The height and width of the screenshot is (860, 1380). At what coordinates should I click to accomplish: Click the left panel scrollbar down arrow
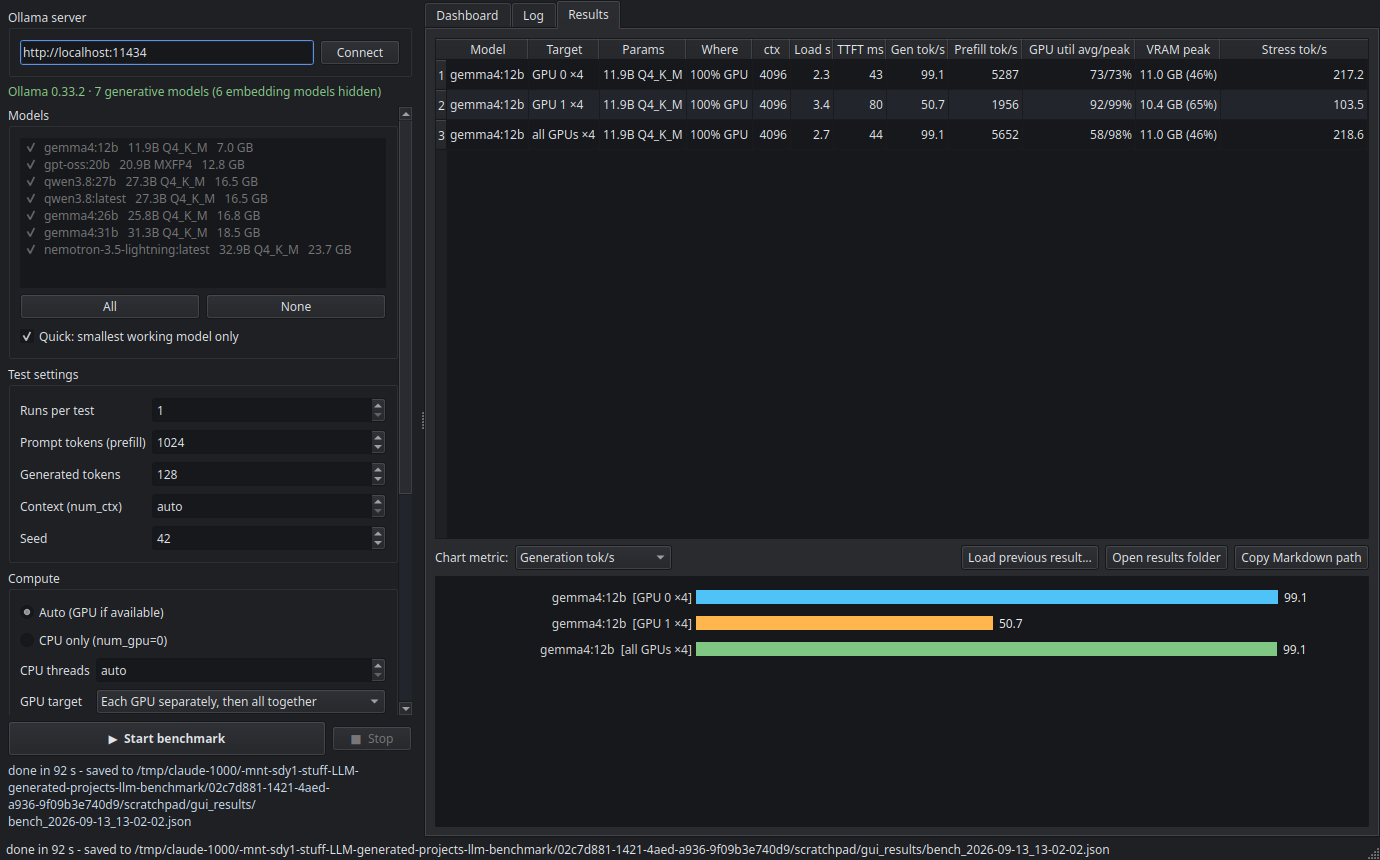click(x=405, y=708)
